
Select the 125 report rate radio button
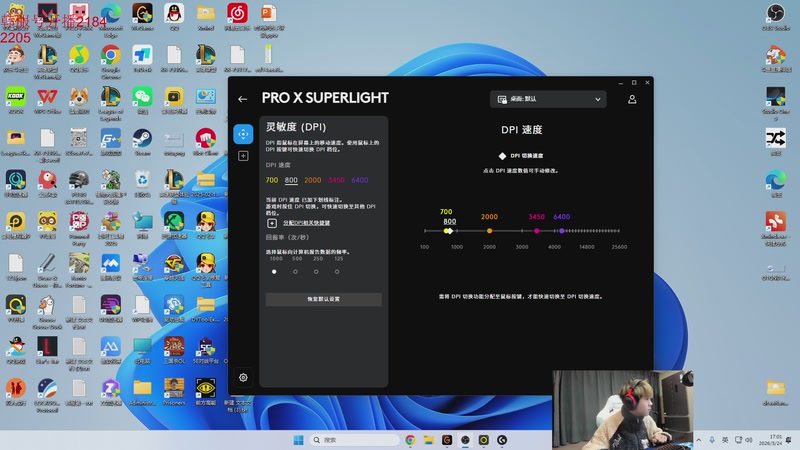click(337, 272)
